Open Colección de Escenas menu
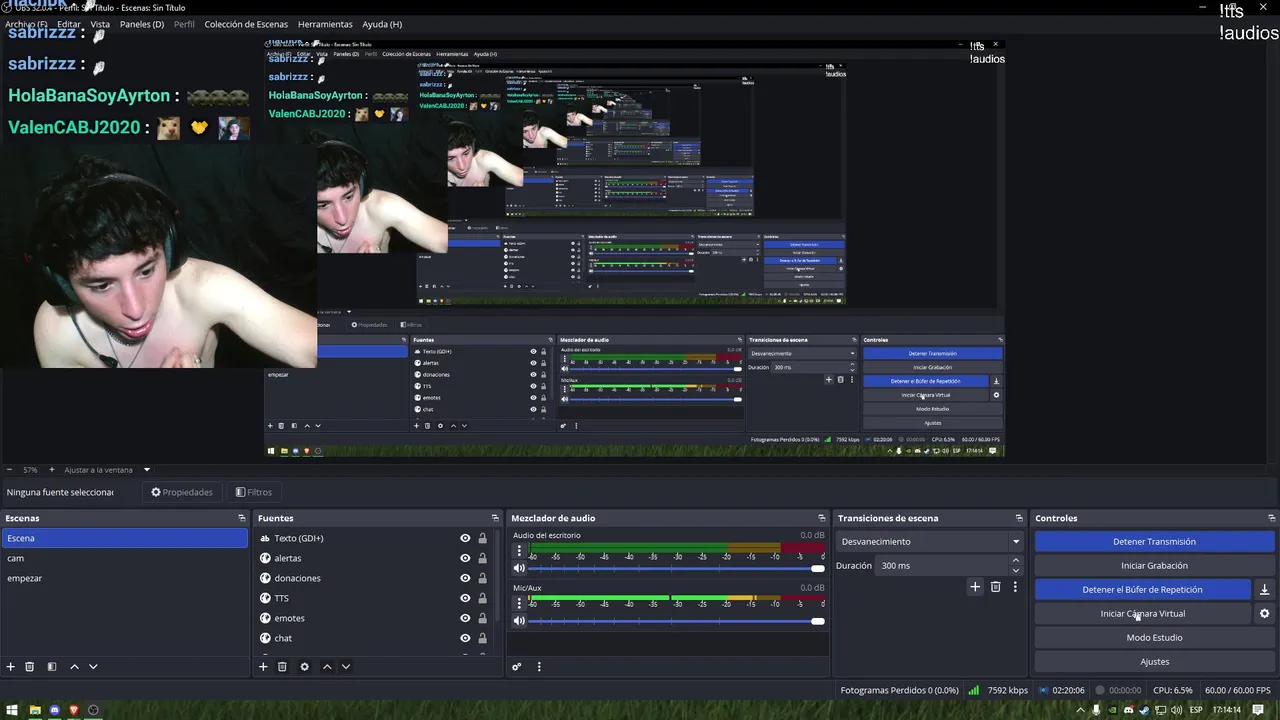1280x720 pixels. [246, 24]
